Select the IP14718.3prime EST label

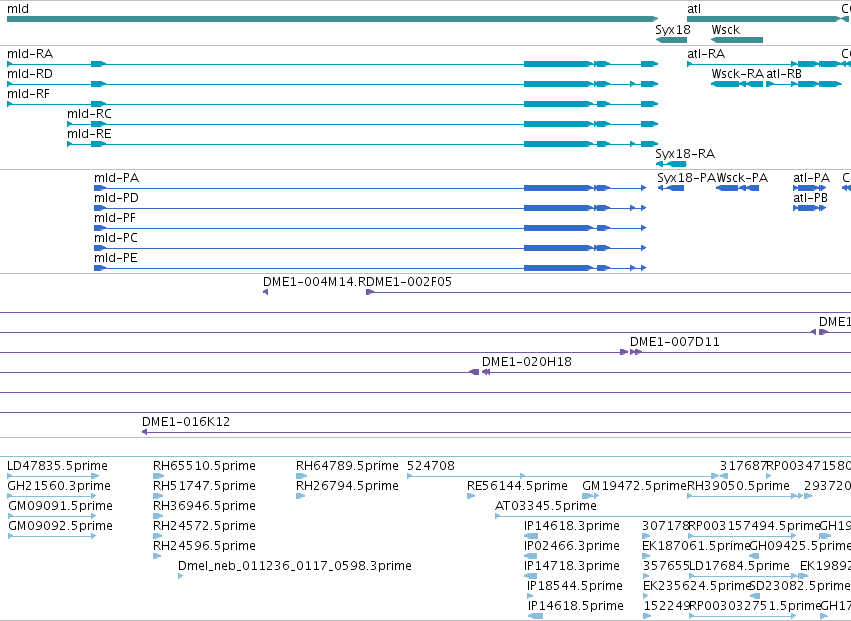click(x=571, y=566)
